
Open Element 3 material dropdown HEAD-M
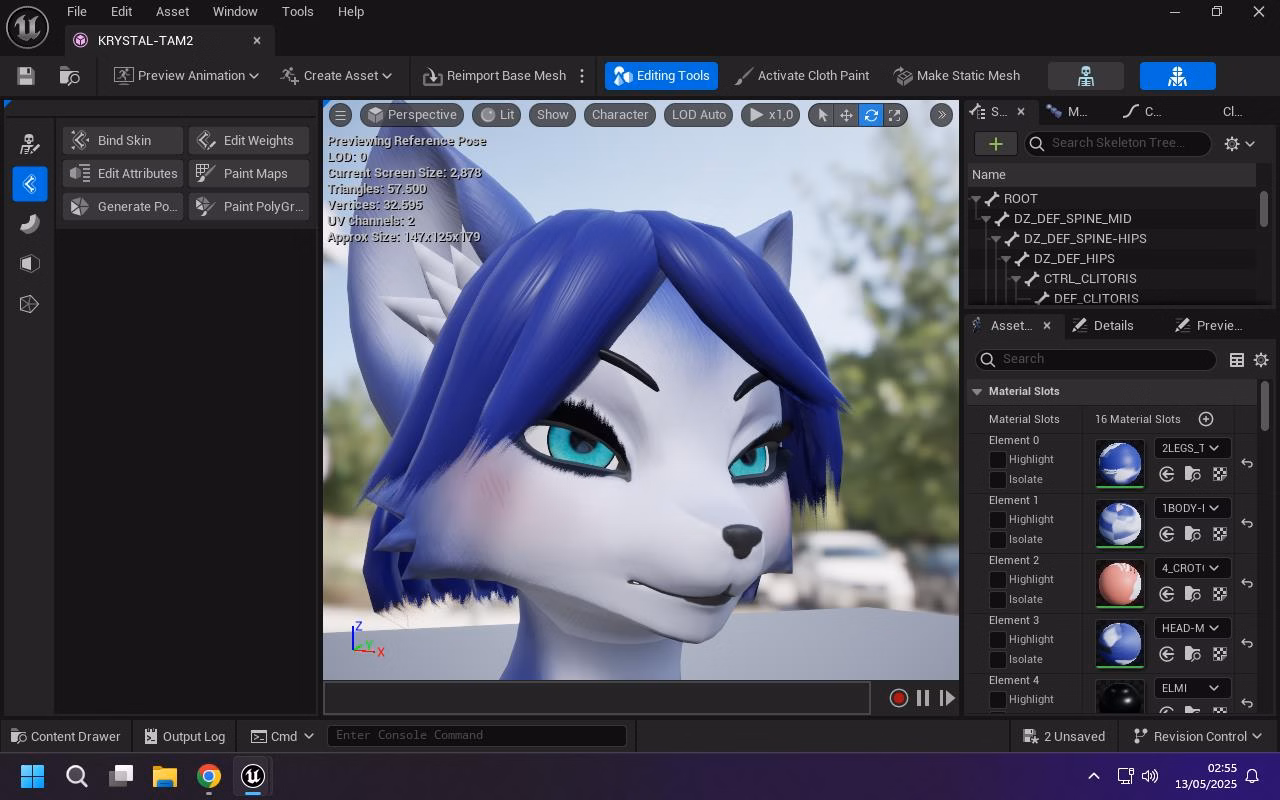tap(1192, 628)
